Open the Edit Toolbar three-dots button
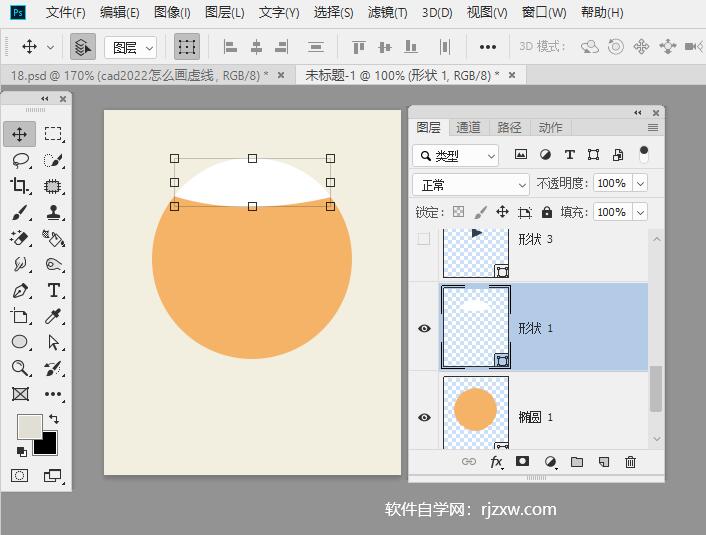 coord(53,394)
